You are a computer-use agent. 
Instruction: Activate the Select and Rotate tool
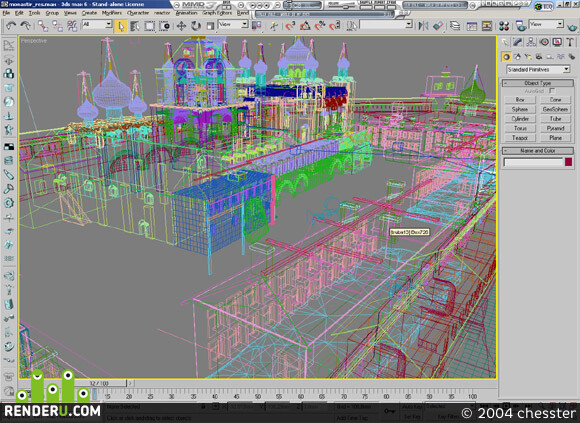pyautogui.click(x=196, y=26)
